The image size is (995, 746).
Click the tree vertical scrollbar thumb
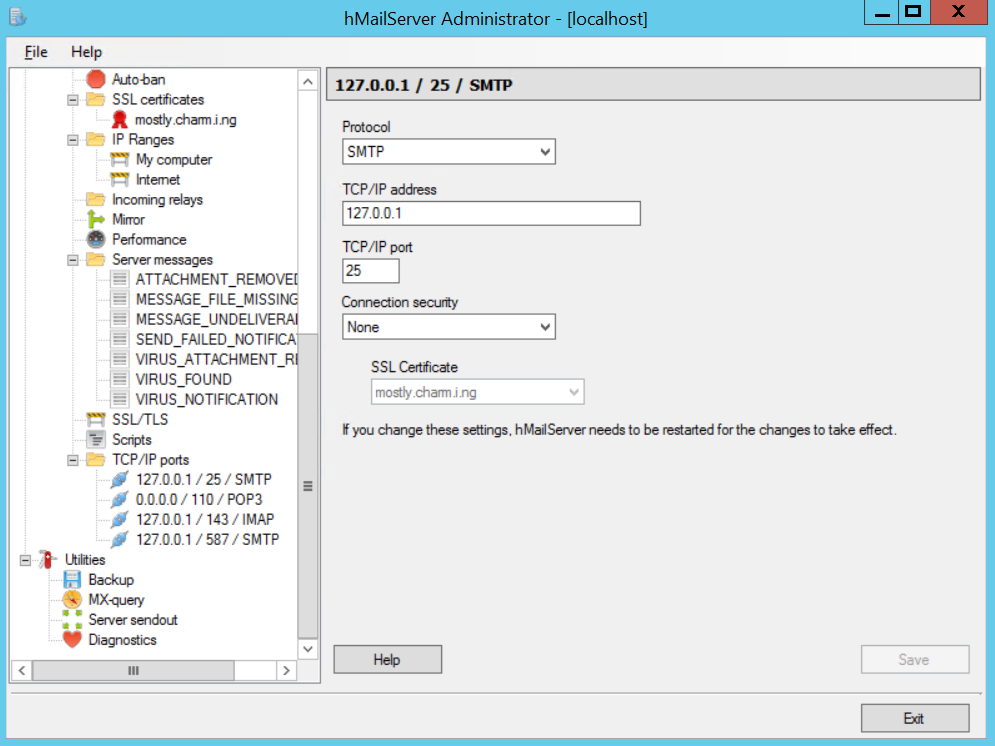308,486
